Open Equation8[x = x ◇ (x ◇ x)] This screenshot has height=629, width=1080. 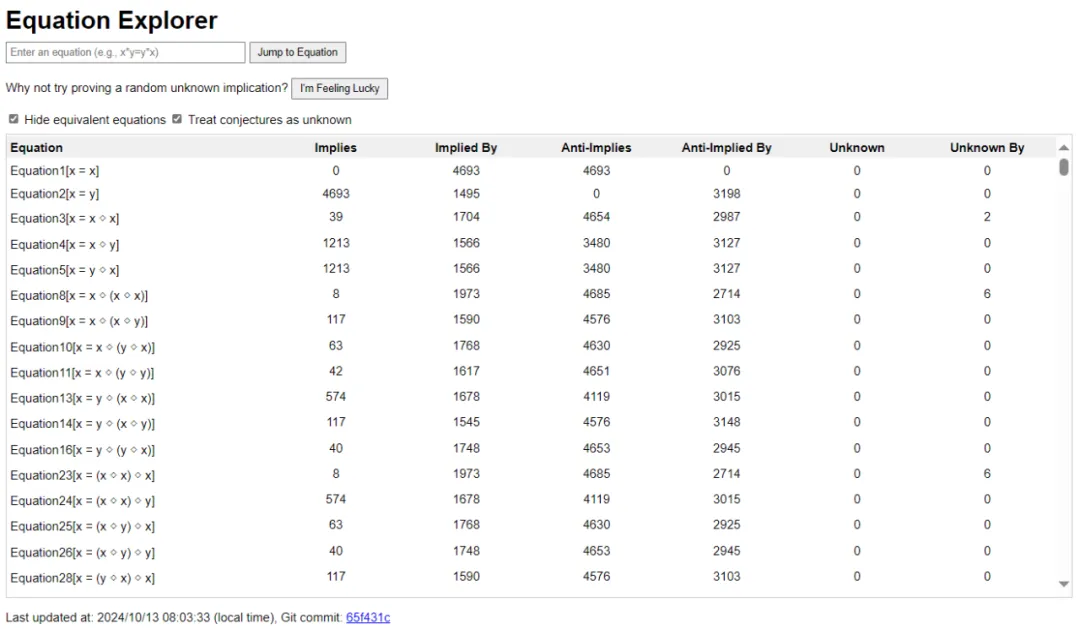[x=79, y=296]
